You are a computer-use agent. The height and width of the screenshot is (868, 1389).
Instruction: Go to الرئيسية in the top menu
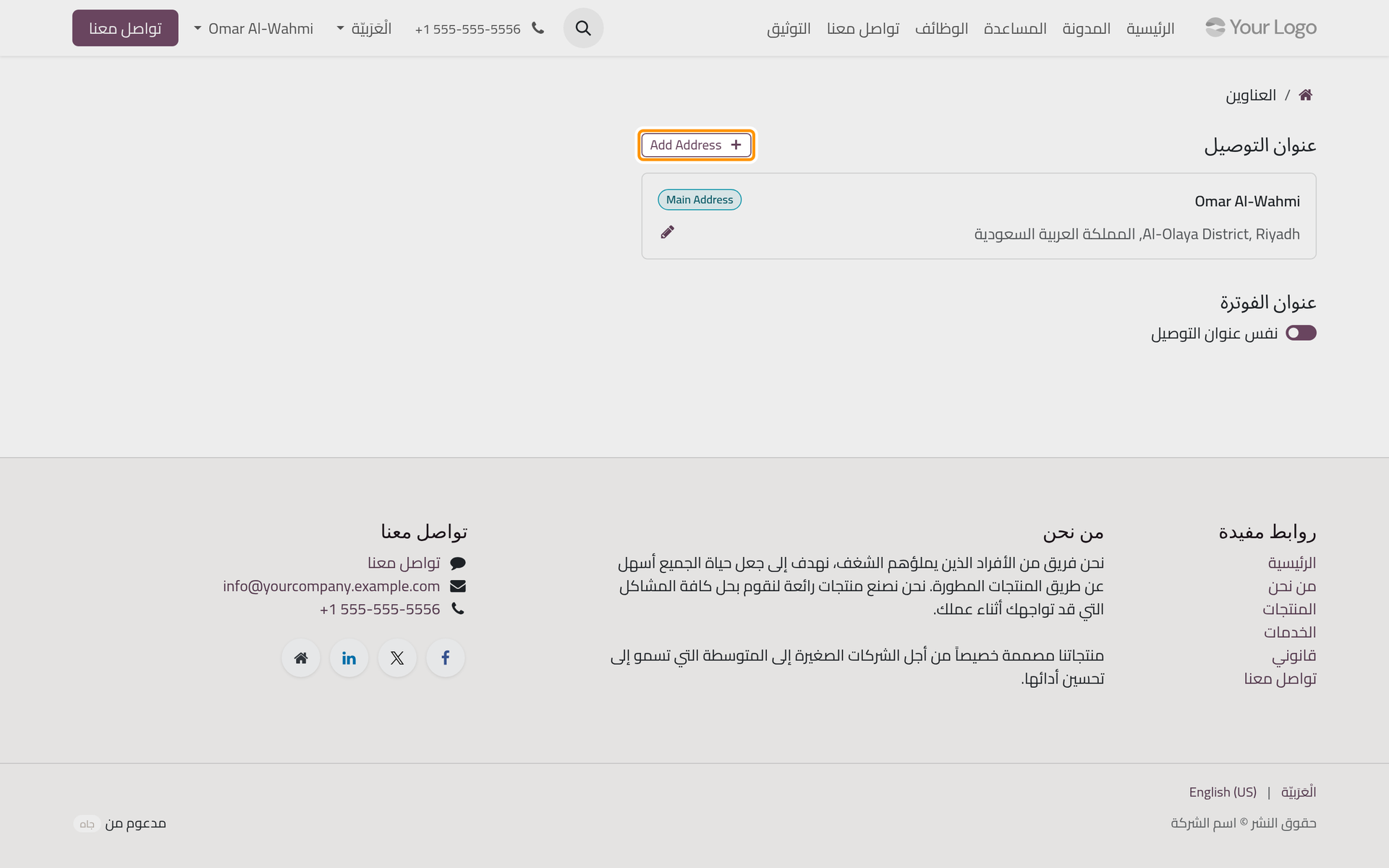pos(1150,28)
